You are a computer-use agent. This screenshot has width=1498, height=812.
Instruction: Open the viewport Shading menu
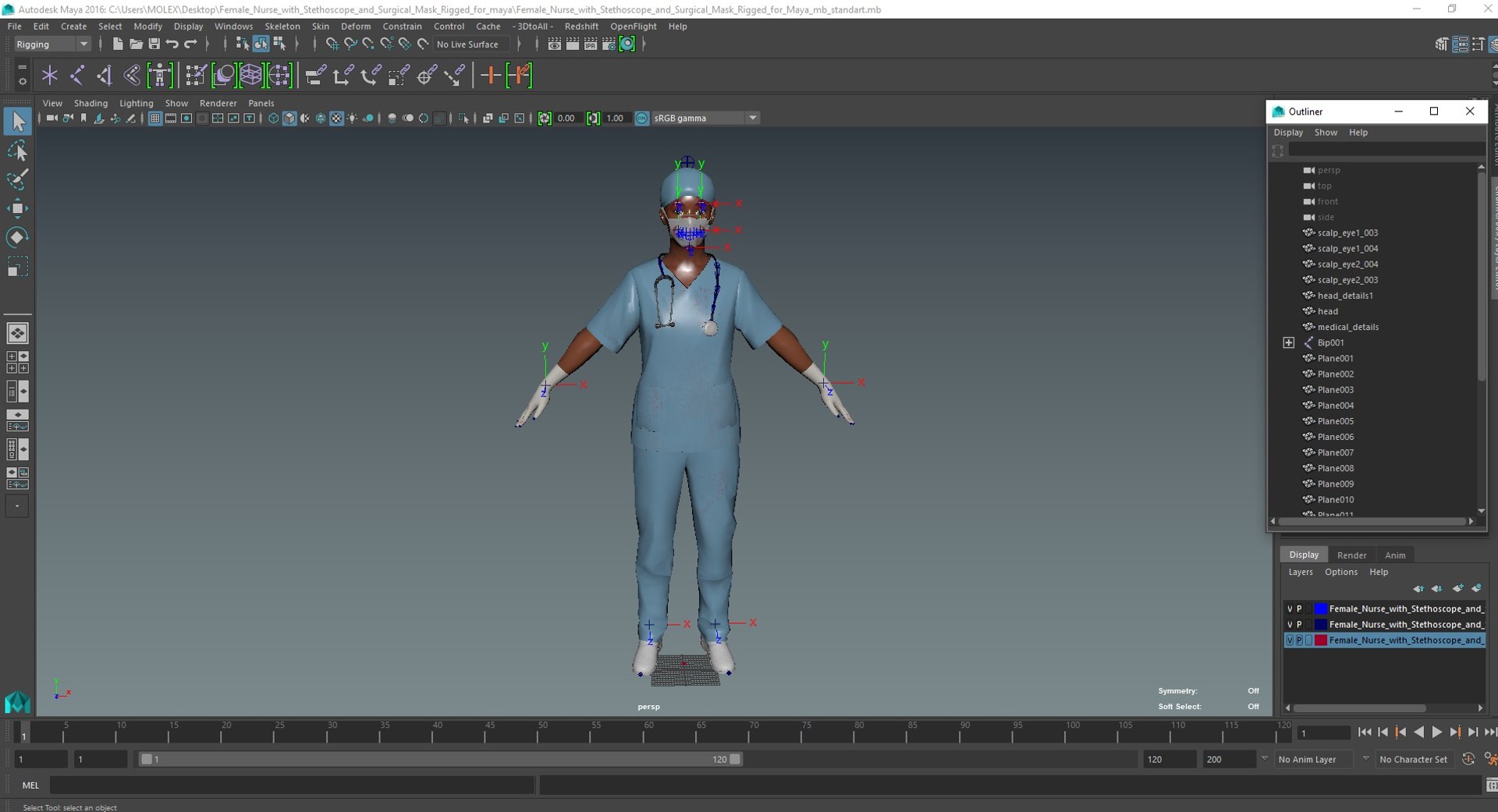[91, 103]
